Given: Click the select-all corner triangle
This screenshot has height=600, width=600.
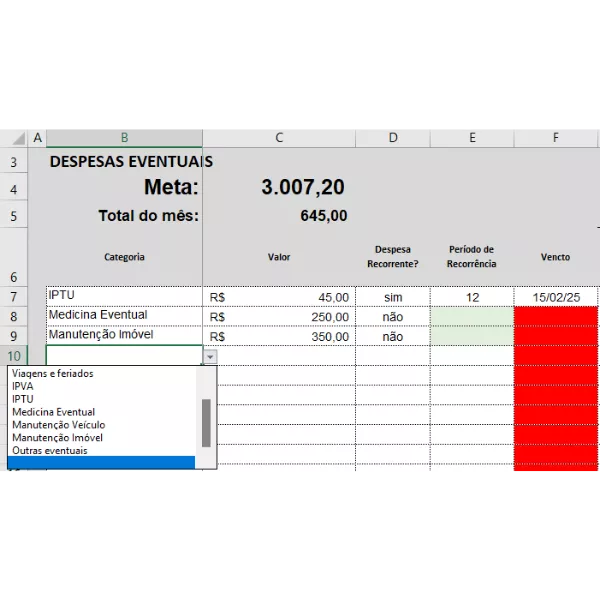Looking at the screenshot, I should point(18,138).
